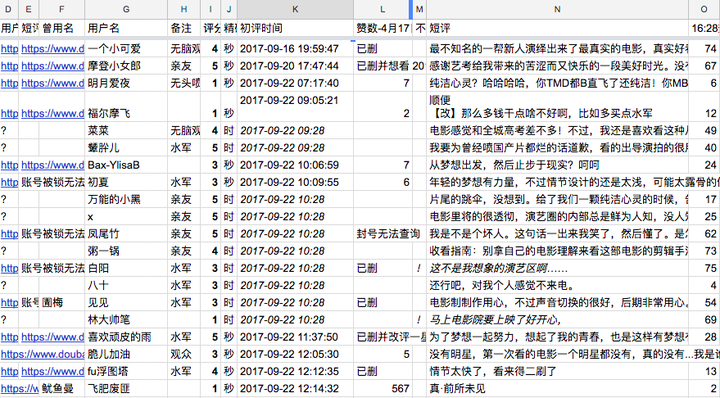Select the Bax-YlisaB username cell

pyautogui.click(x=126, y=165)
